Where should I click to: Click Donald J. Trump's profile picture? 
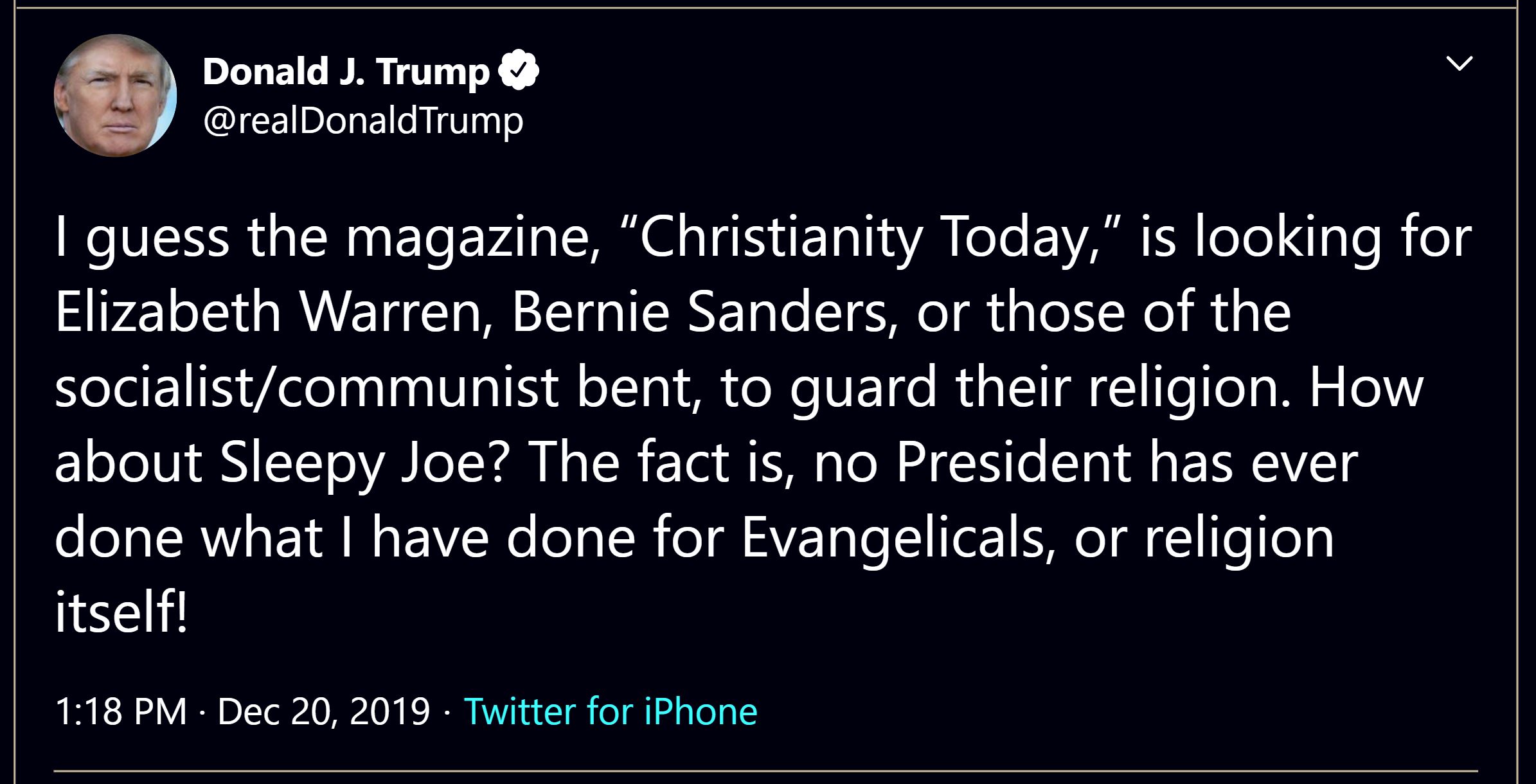(x=115, y=95)
